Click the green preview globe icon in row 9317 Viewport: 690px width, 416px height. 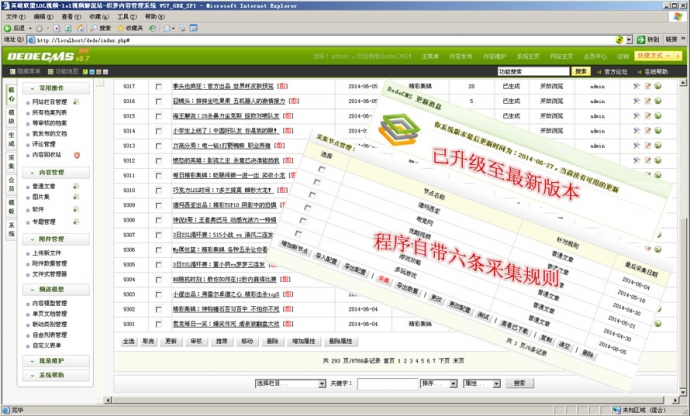click(x=658, y=86)
